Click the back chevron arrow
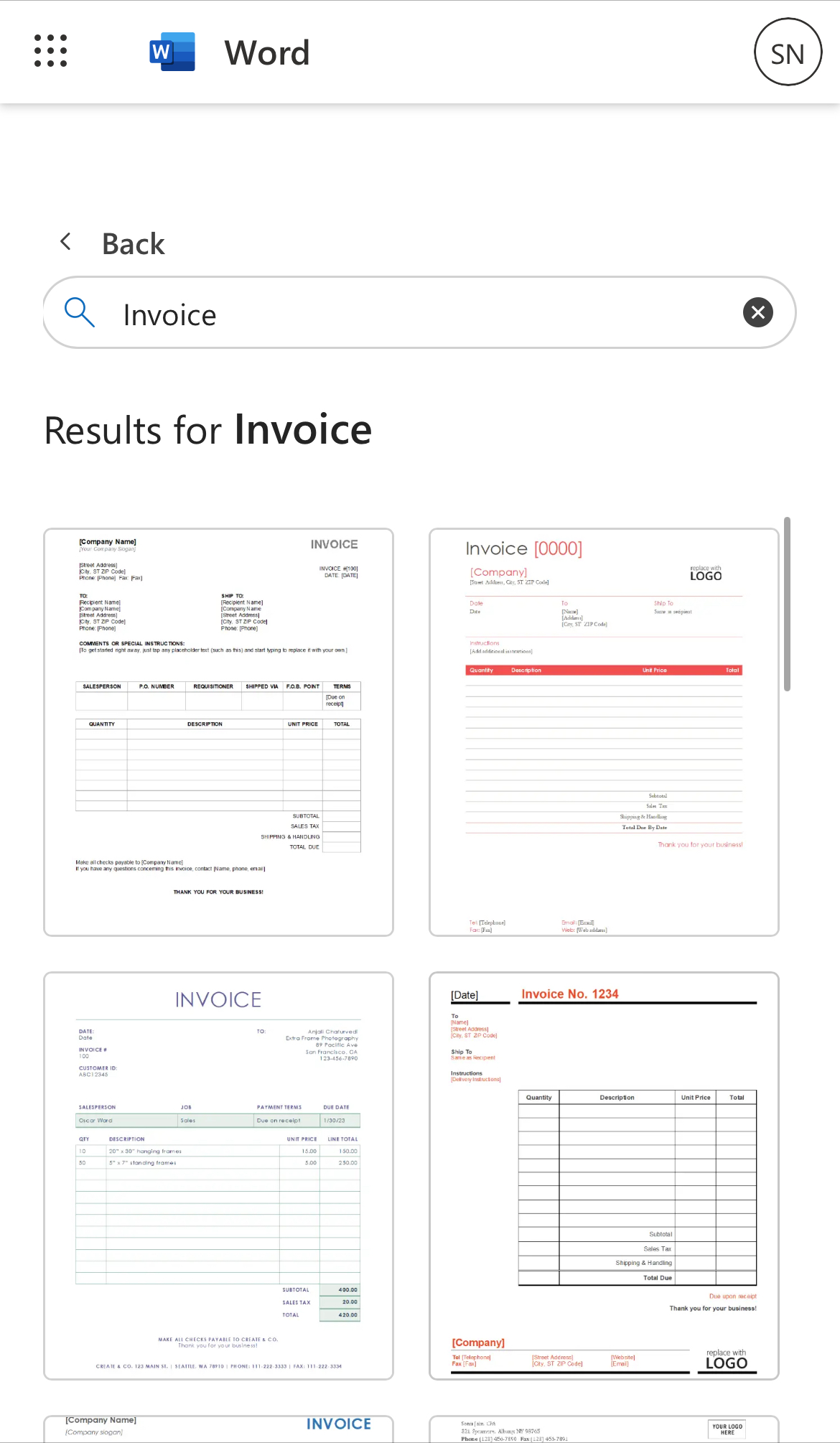840x1443 pixels. click(x=66, y=242)
